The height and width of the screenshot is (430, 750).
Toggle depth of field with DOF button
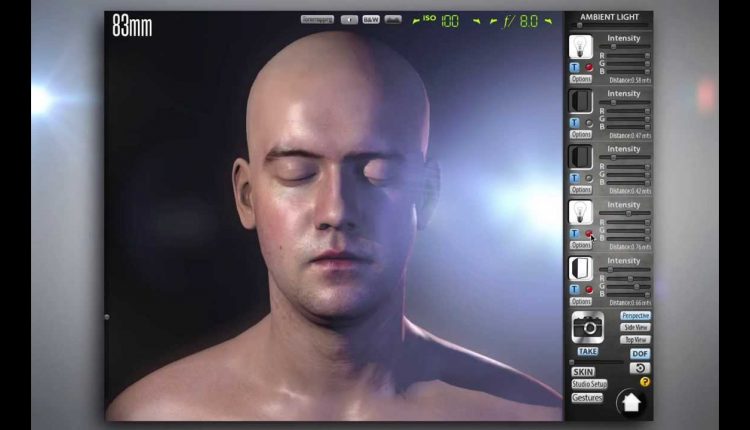640,354
